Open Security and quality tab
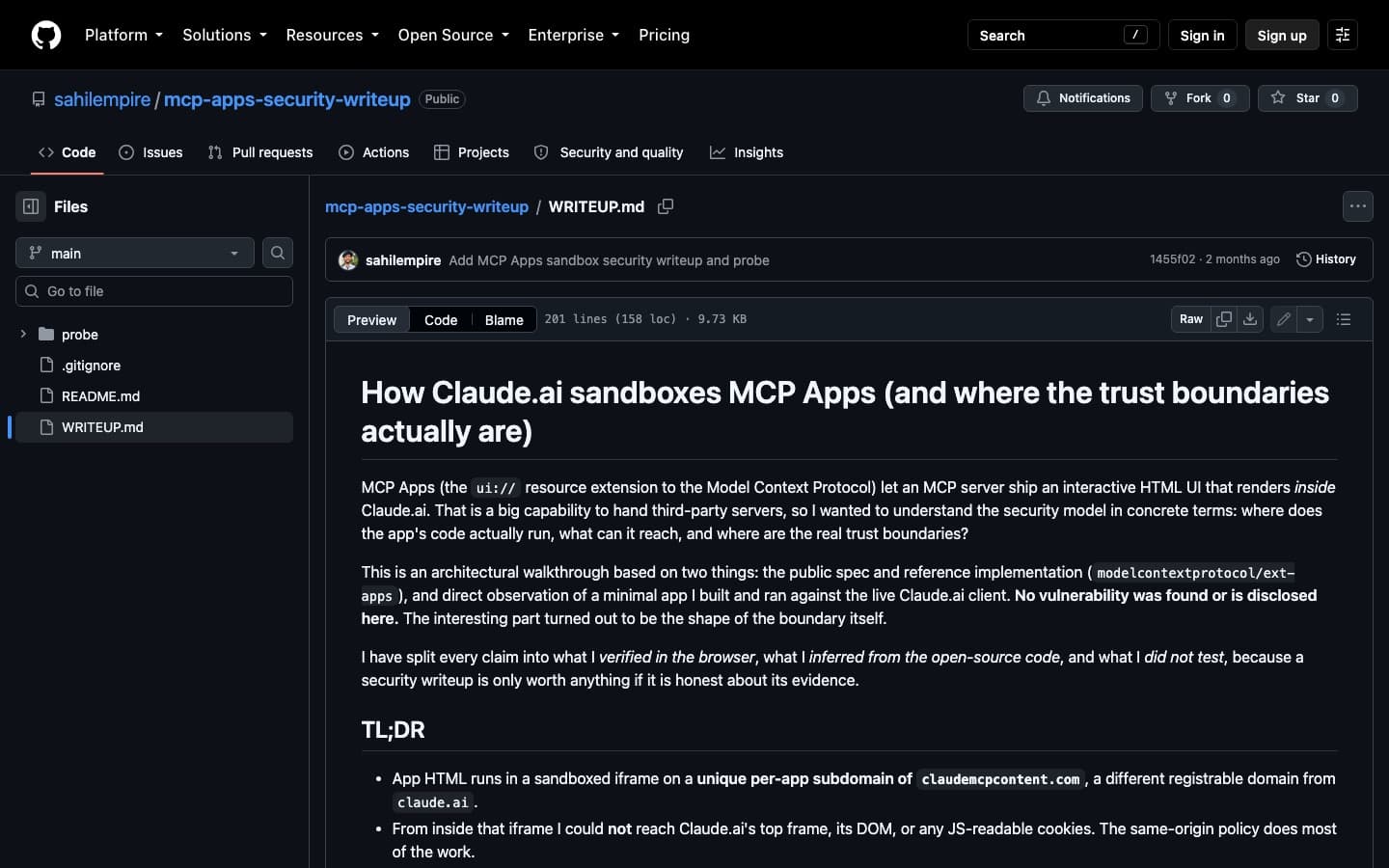Viewport: 1389px width, 868px height. coord(609,152)
